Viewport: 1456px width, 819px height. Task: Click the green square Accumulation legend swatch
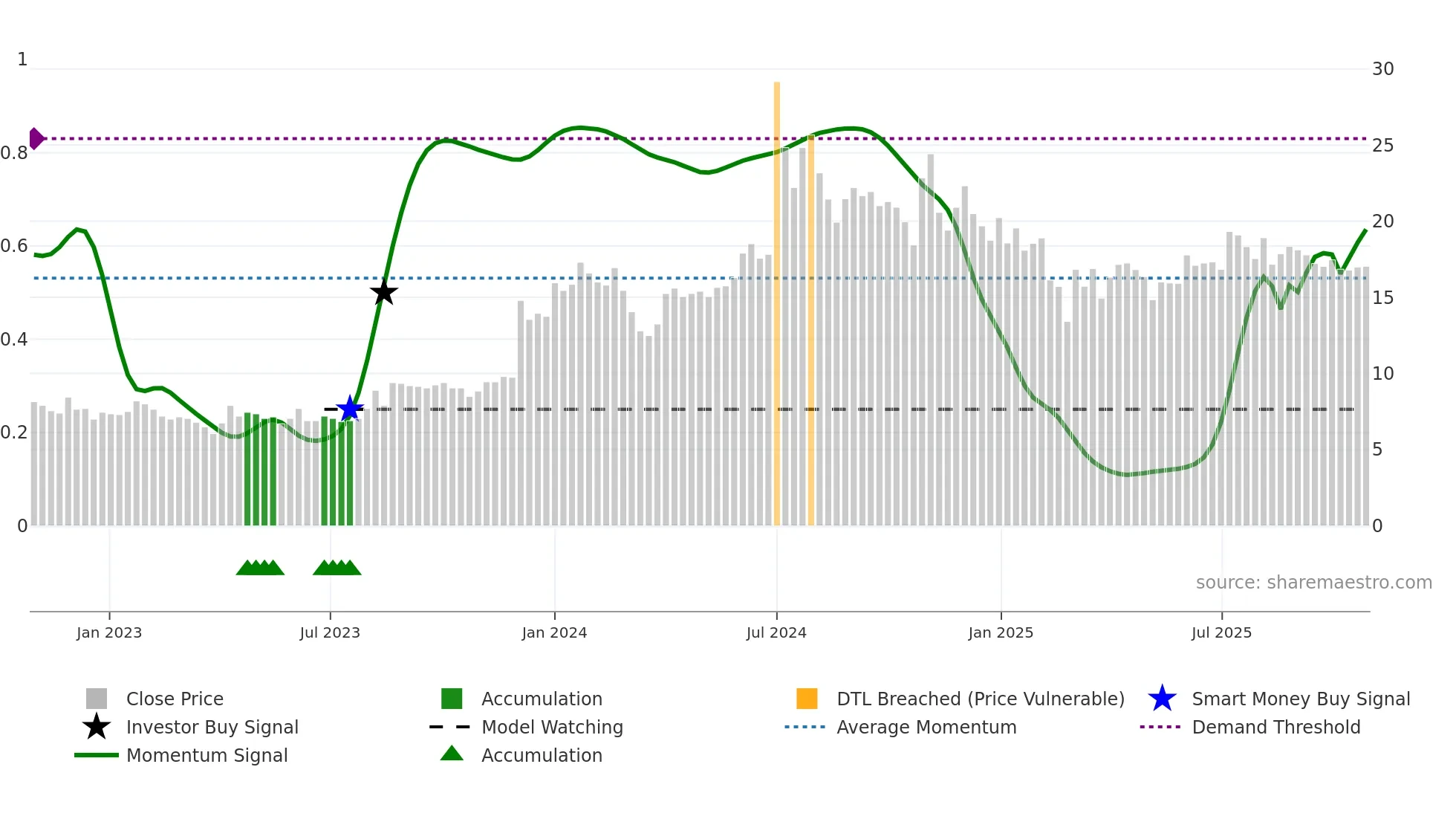pyautogui.click(x=452, y=699)
